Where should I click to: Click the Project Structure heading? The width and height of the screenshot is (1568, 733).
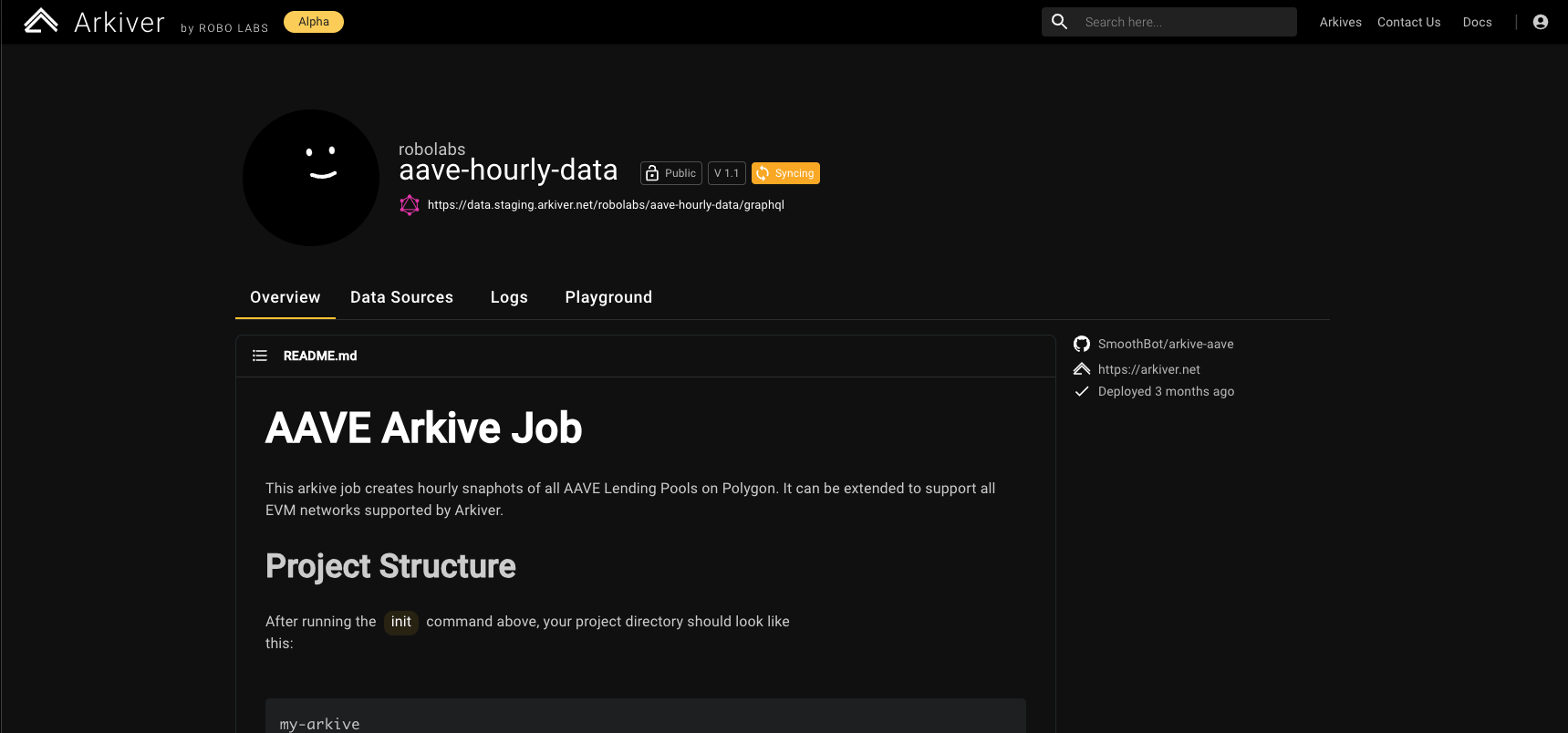pyautogui.click(x=390, y=566)
